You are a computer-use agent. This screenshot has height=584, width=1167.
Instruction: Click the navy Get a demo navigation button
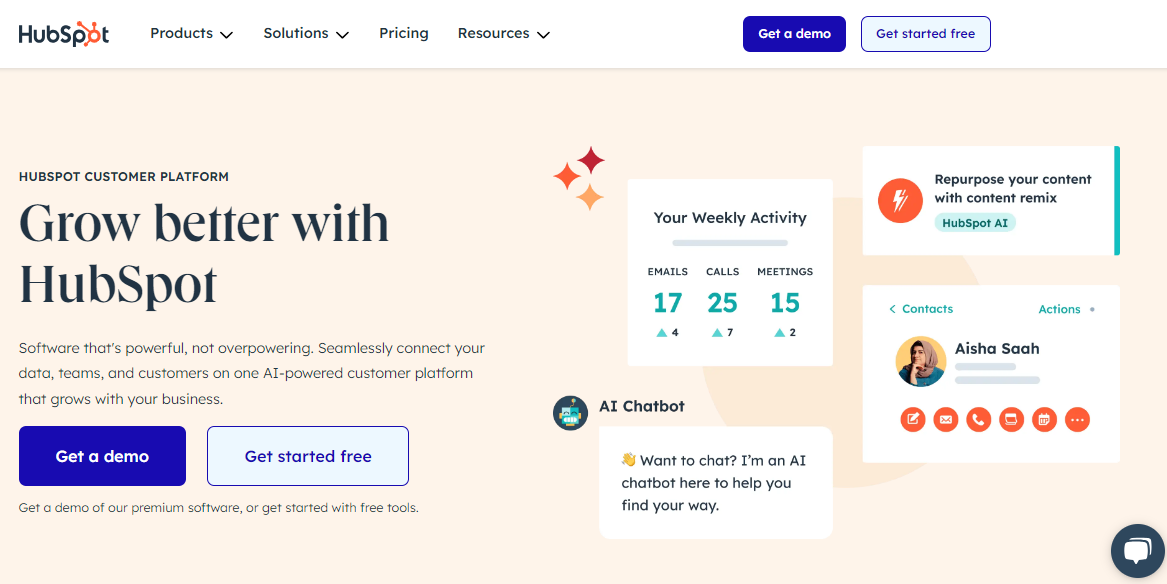[794, 33]
